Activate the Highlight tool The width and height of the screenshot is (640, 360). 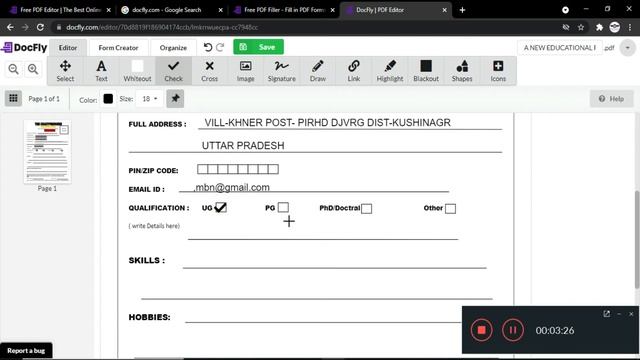[390, 71]
